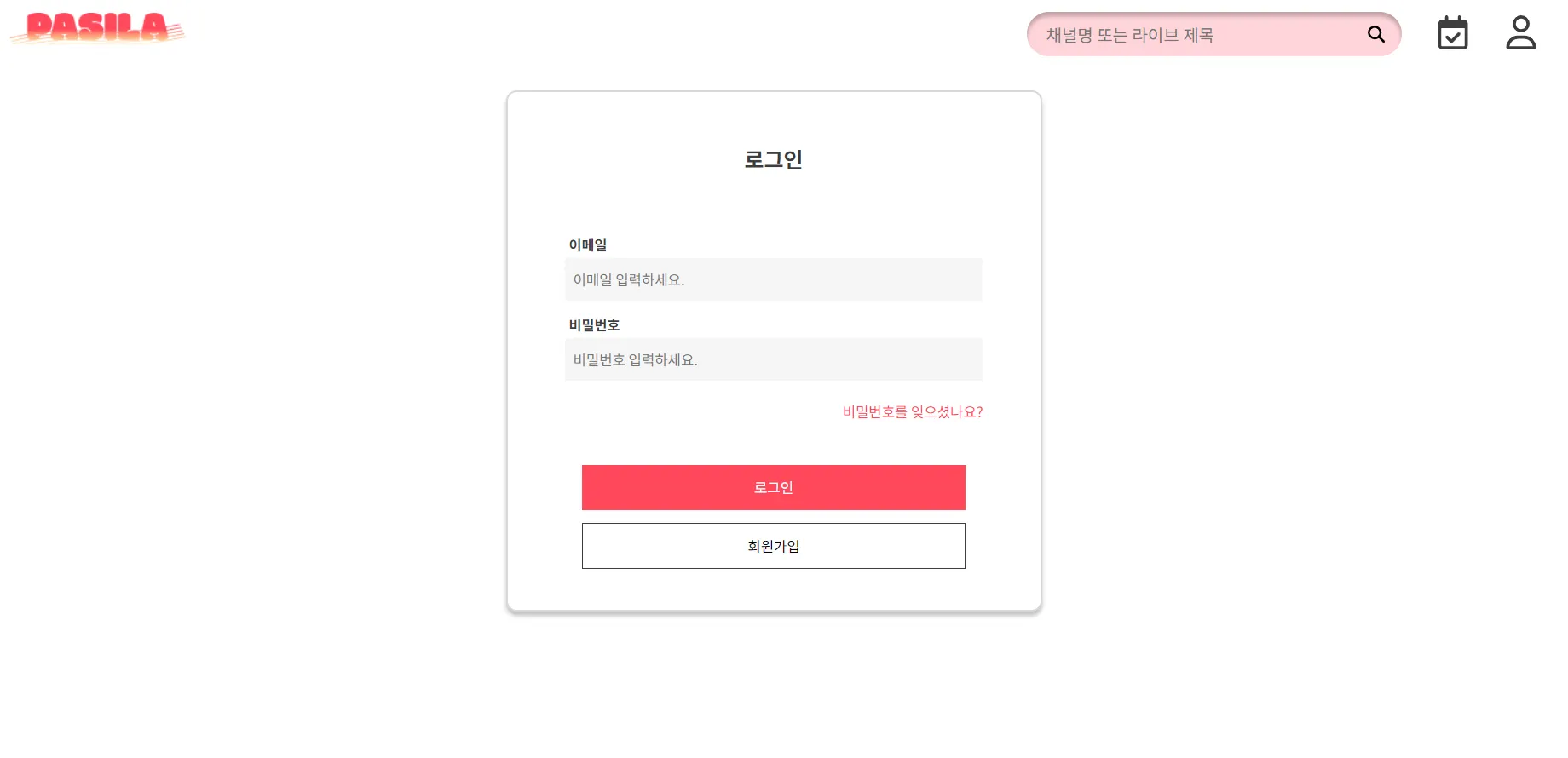Open the account menu via person icon
This screenshot has width=1568, height=758.
1520,33
